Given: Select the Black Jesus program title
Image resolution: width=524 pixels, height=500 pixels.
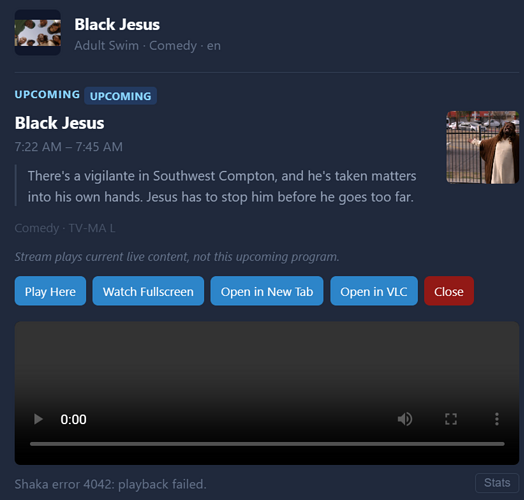Looking at the screenshot, I should [x=59, y=123].
